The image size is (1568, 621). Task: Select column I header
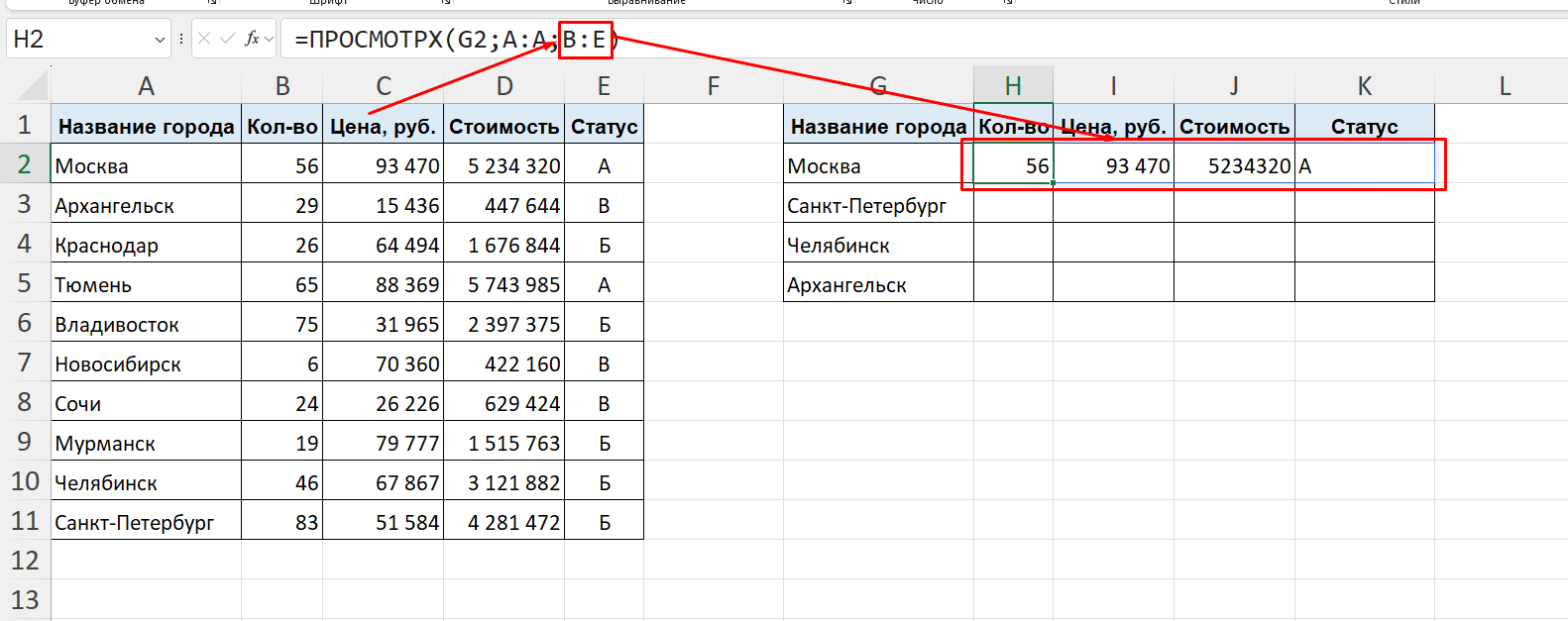(1113, 86)
